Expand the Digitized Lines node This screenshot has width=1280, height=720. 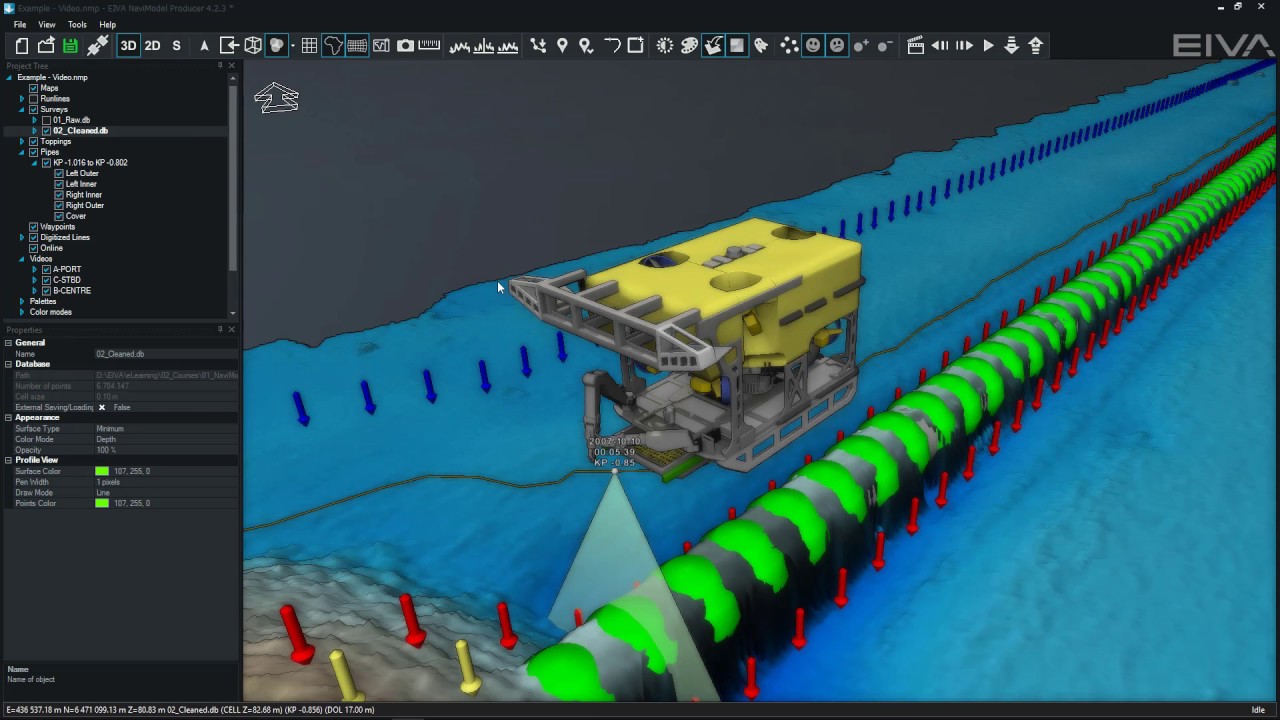pyautogui.click(x=22, y=238)
